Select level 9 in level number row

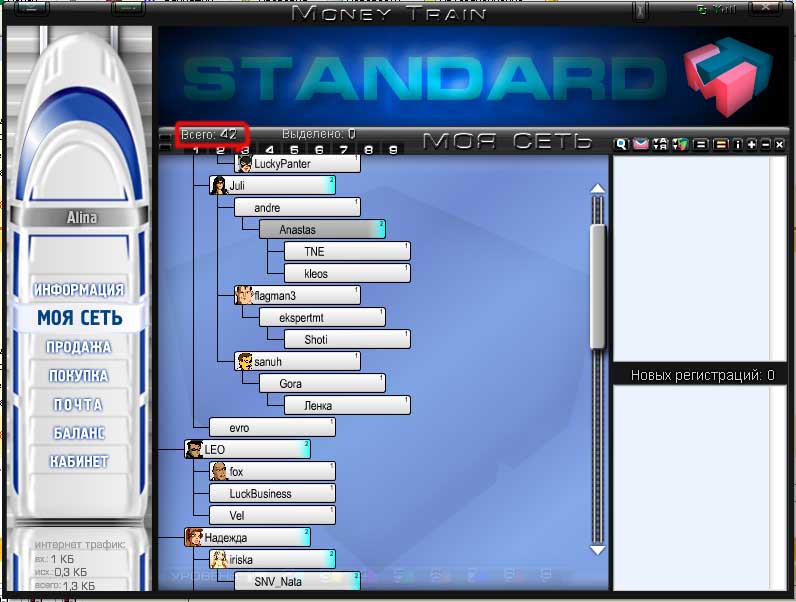tap(393, 150)
